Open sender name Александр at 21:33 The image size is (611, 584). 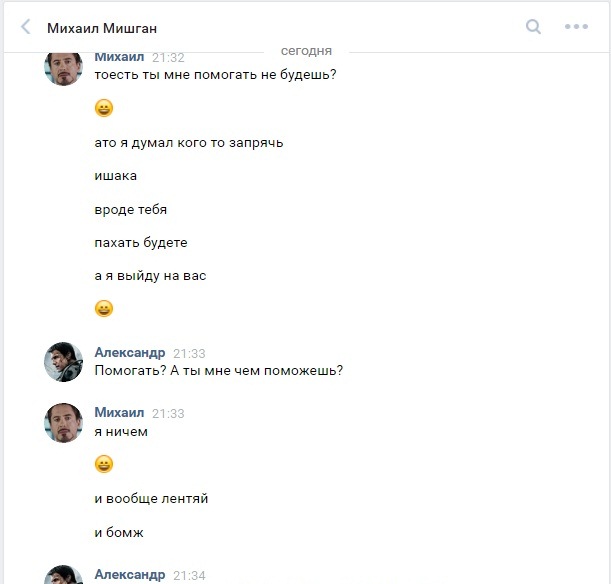pyautogui.click(x=129, y=353)
